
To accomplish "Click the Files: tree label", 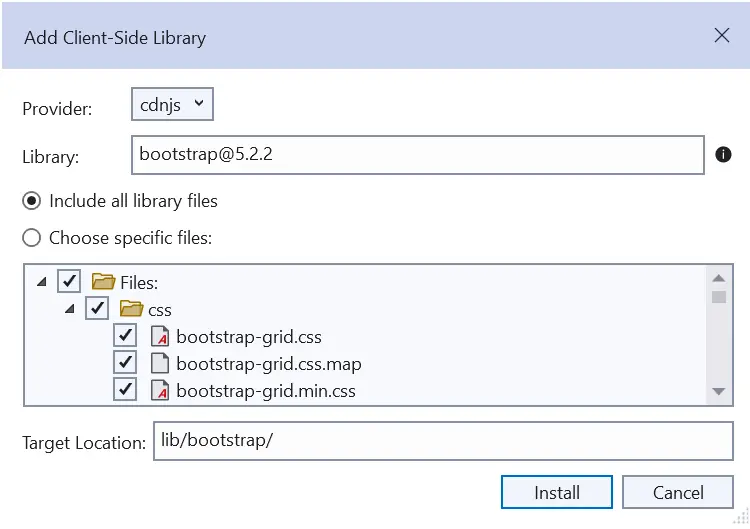I will tap(139, 283).
